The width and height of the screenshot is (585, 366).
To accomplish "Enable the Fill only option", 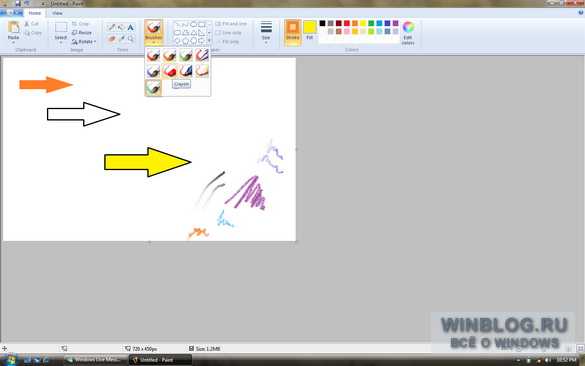I will pos(228,42).
